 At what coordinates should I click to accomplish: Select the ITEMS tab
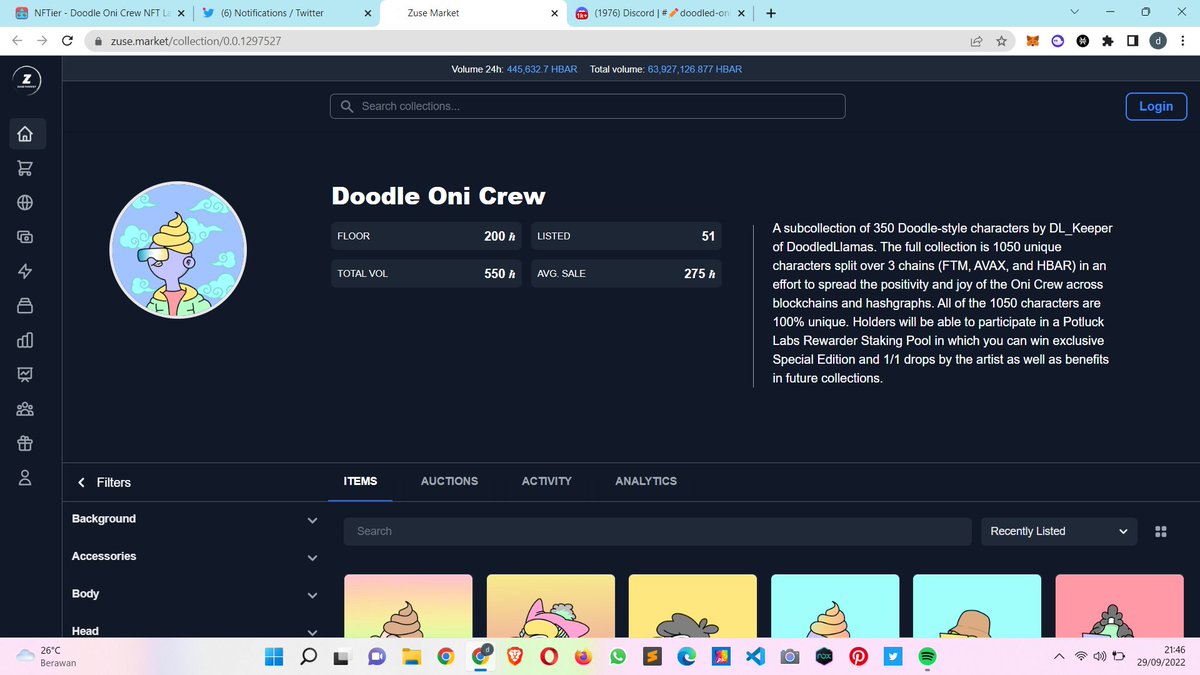(360, 481)
